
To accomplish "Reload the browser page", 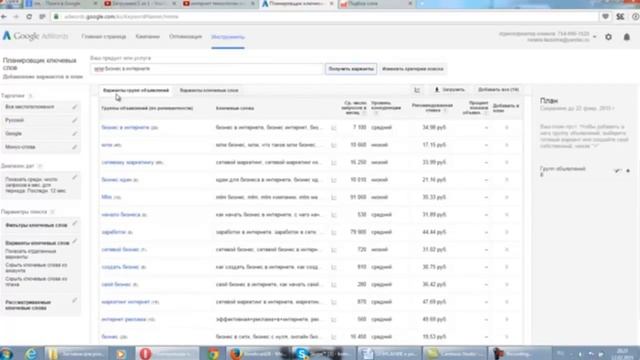I will pyautogui.click(x=29, y=17).
